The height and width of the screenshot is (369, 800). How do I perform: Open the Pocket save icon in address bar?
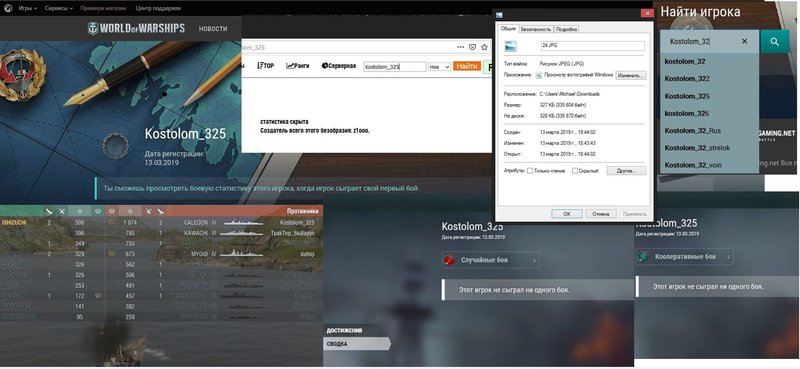pyautogui.click(x=472, y=47)
